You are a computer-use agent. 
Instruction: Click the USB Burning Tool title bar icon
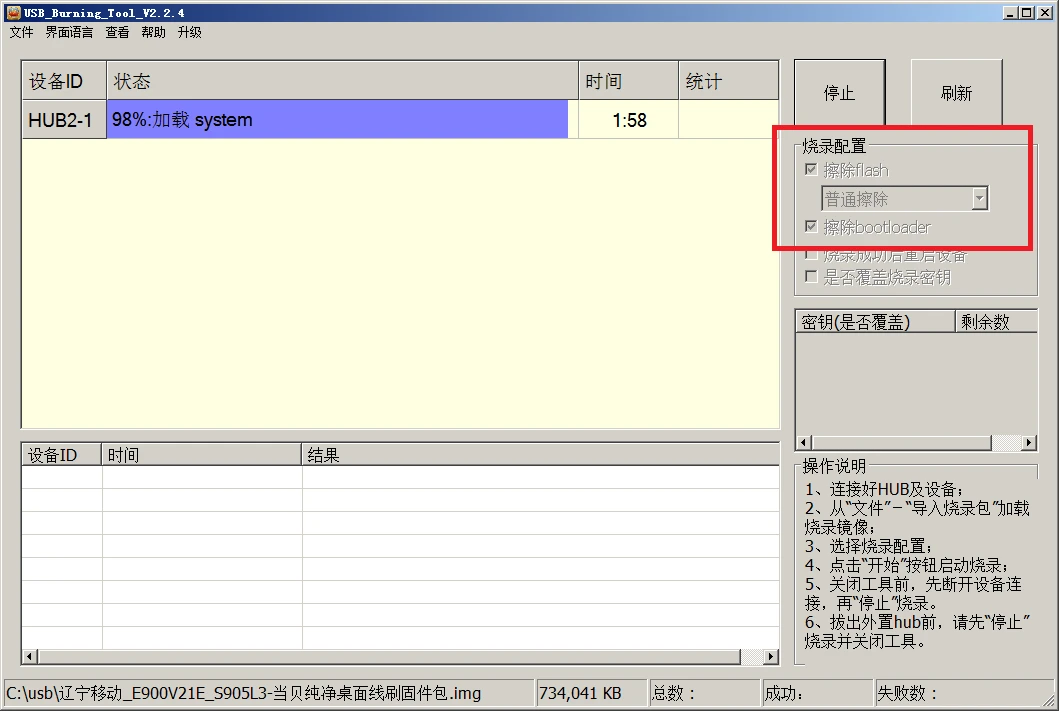pyautogui.click(x=13, y=12)
